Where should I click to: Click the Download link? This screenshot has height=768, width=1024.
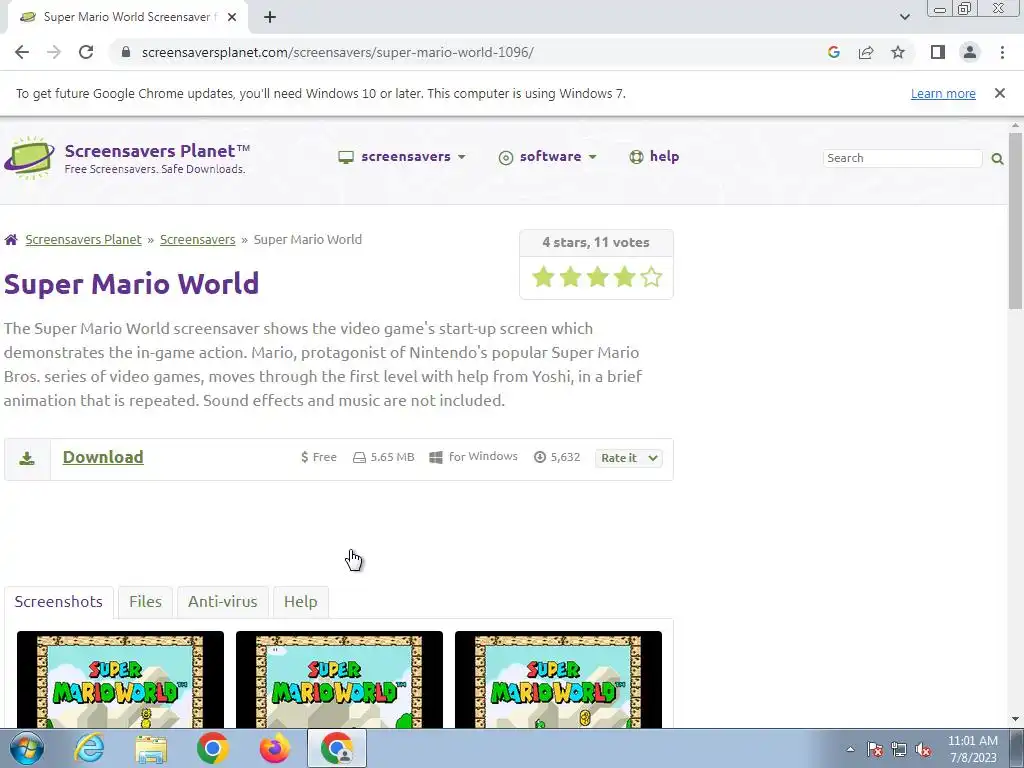tap(103, 457)
